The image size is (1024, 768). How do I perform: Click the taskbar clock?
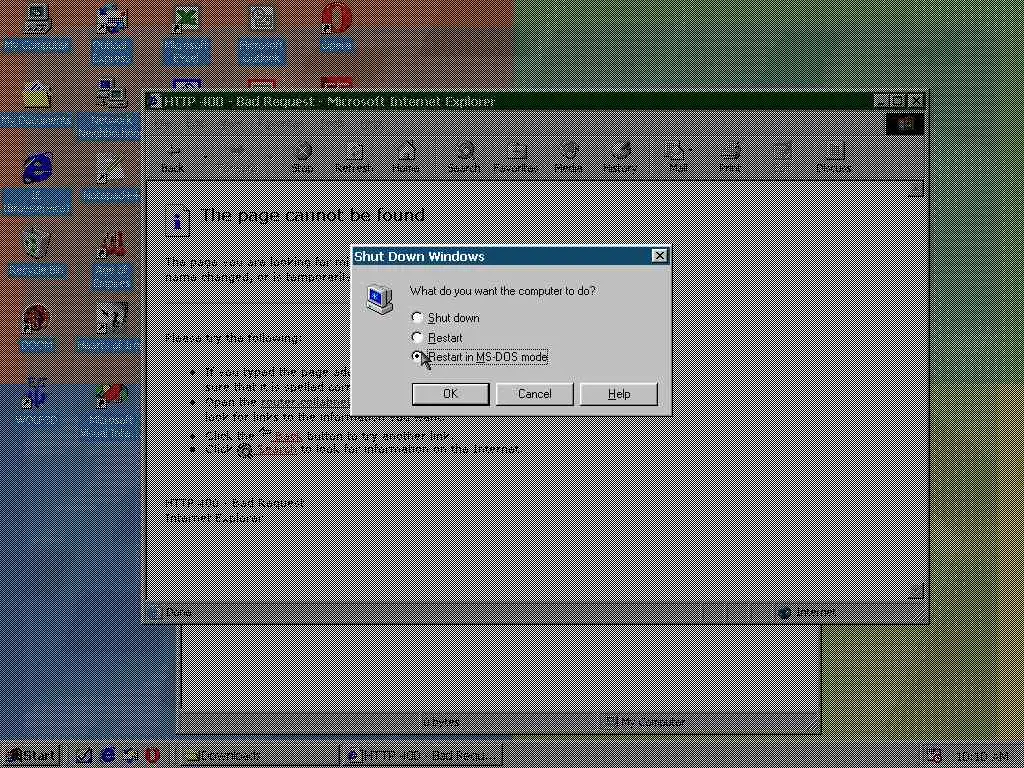[x=983, y=756]
